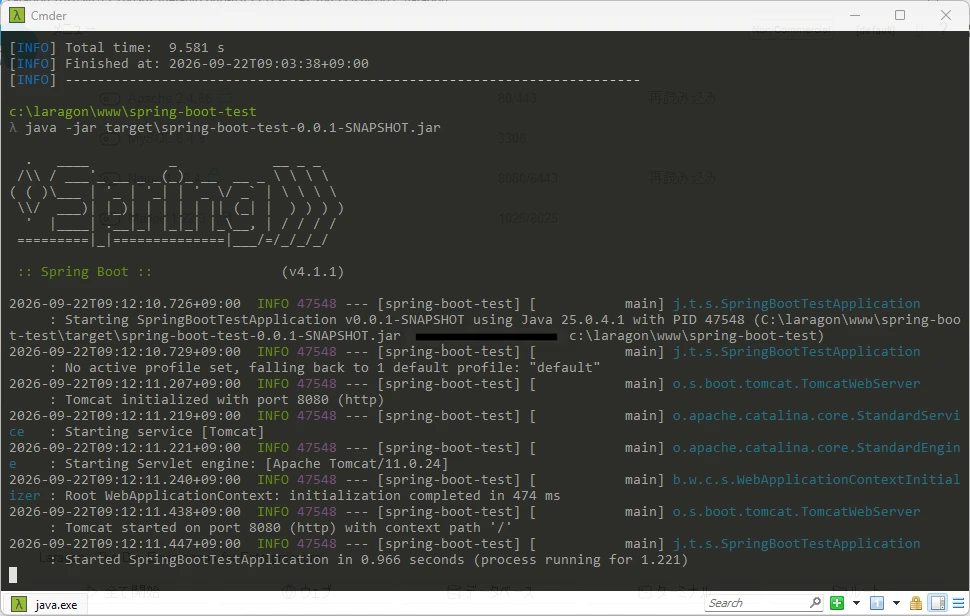
Task: Click the Cmder lambda icon in title bar
Action: click(x=17, y=15)
